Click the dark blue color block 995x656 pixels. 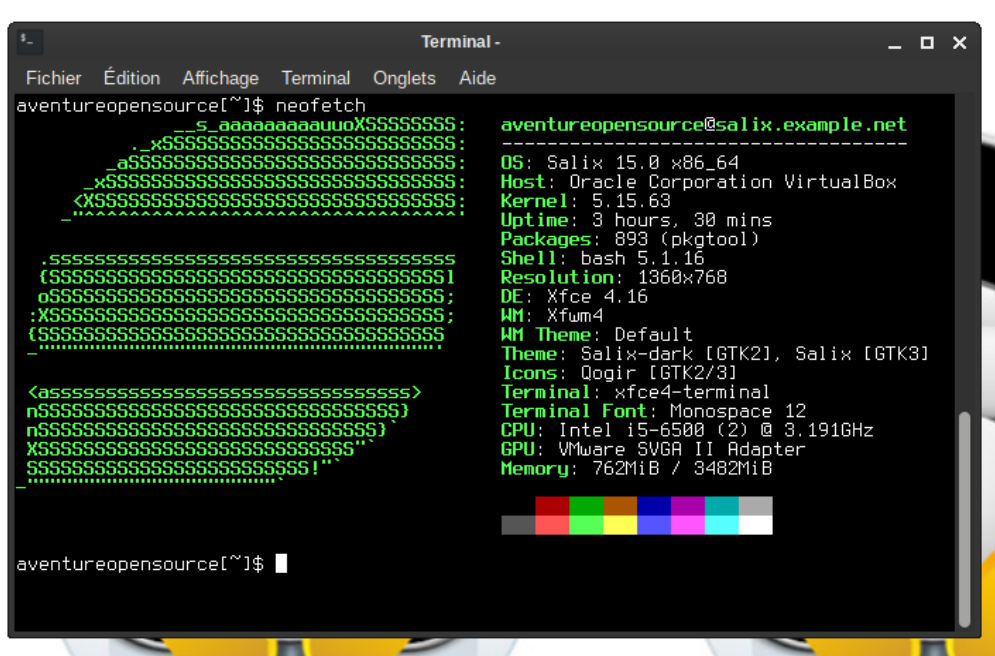tap(654, 506)
